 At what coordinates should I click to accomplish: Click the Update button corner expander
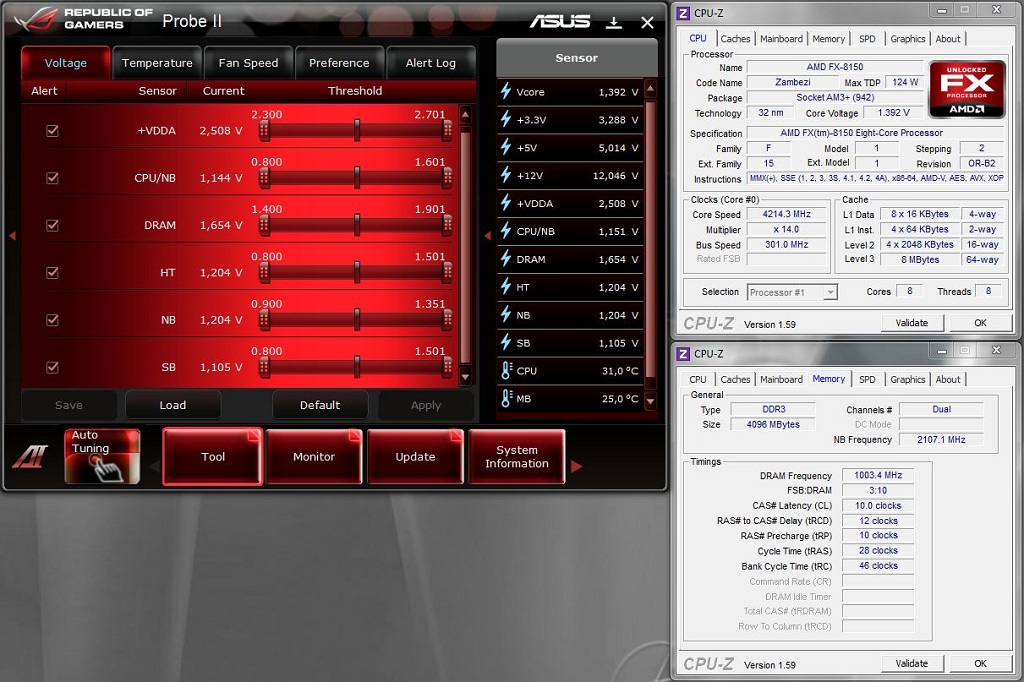pos(456,435)
